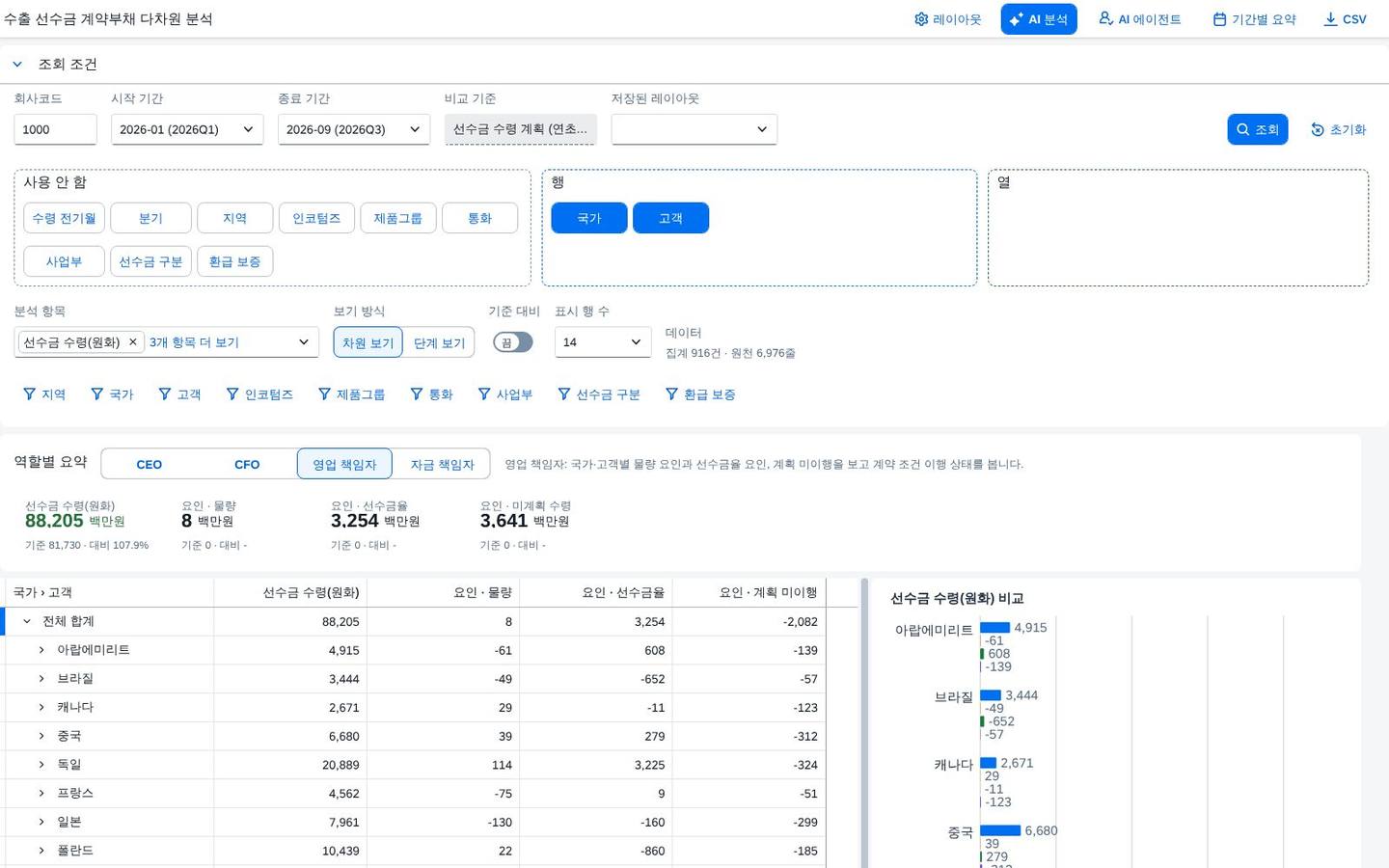Collapse the 전체 합계 row

(27, 622)
